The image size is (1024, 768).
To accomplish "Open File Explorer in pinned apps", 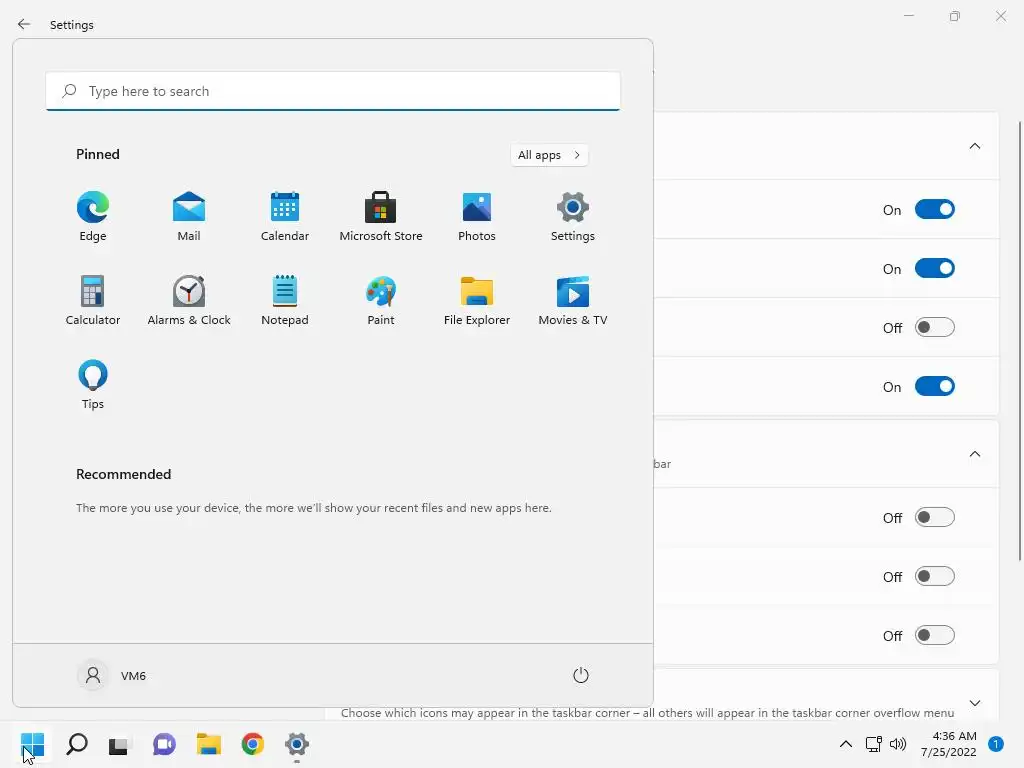I will (x=477, y=300).
